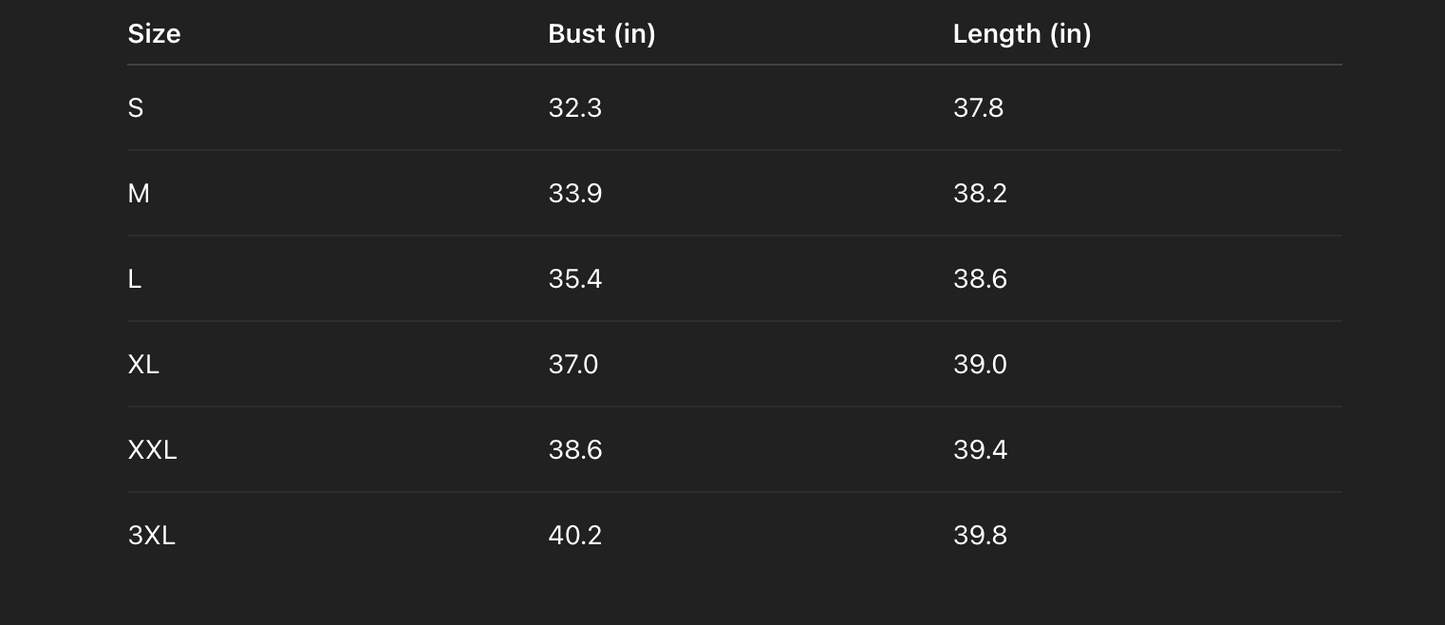Click bust value 33.9 for size M
The width and height of the screenshot is (1445, 625).
[x=574, y=193]
